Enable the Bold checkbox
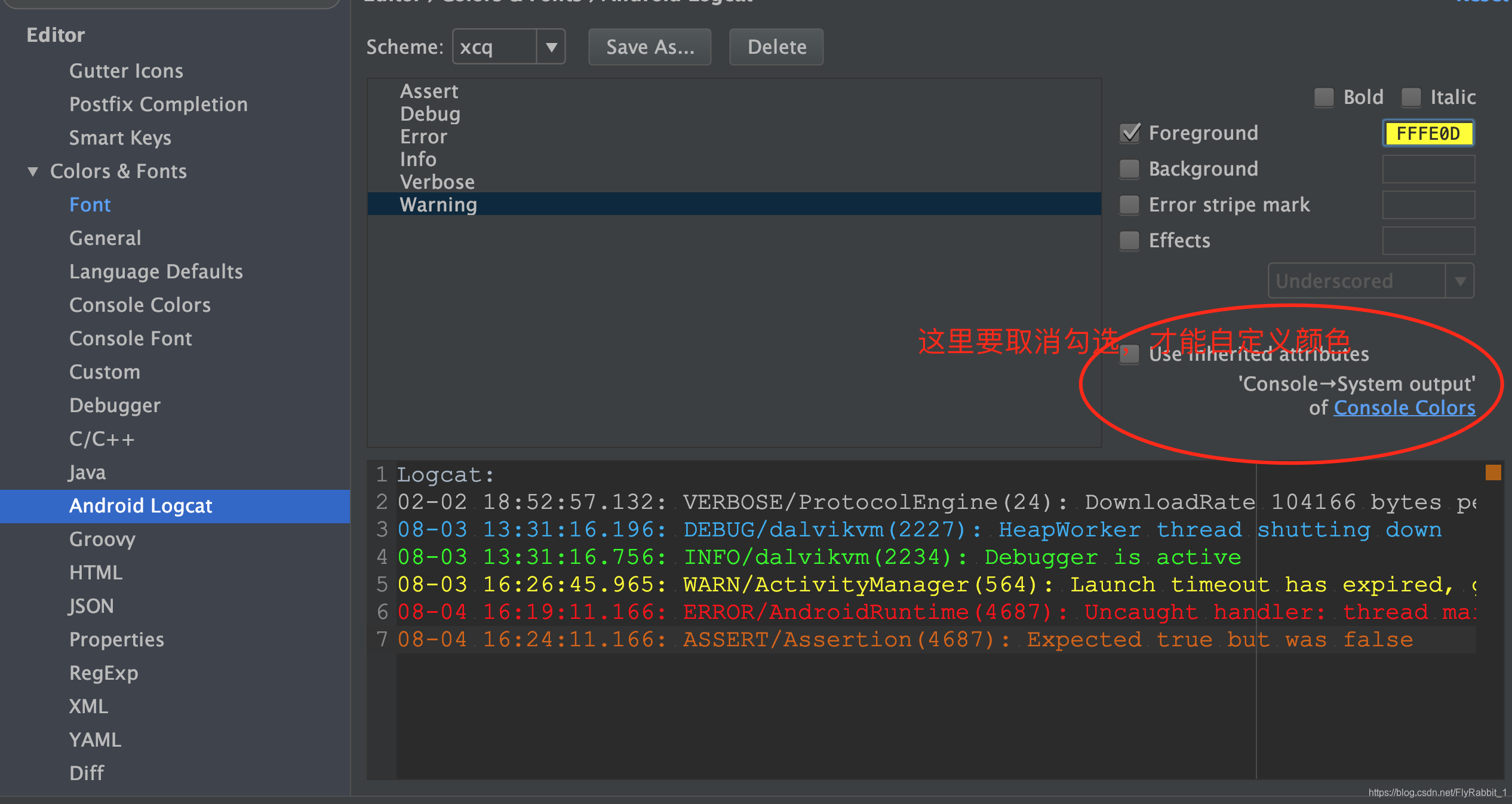 click(1324, 97)
